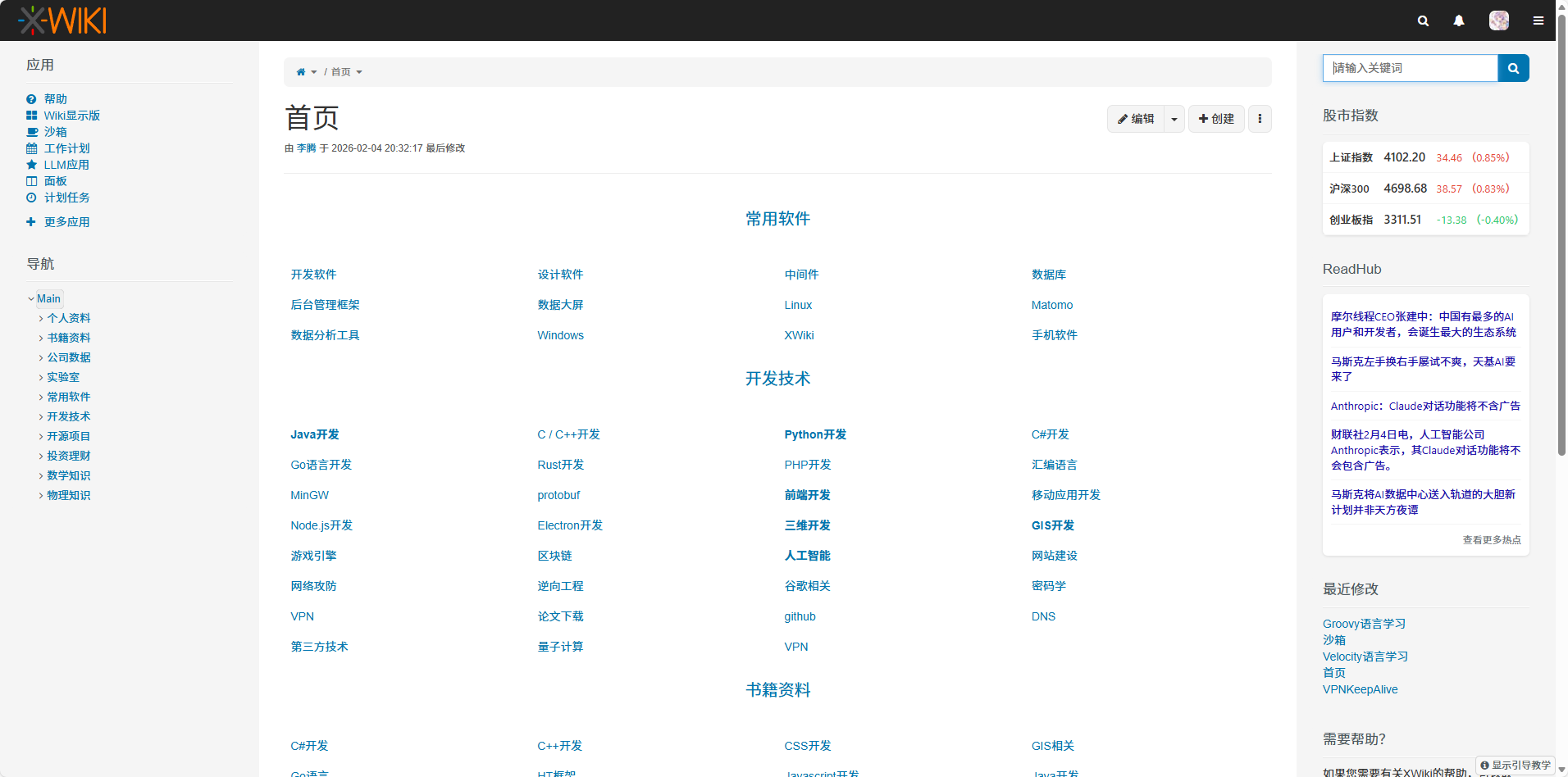Open the global search magnifier in top bar

(1423, 20)
